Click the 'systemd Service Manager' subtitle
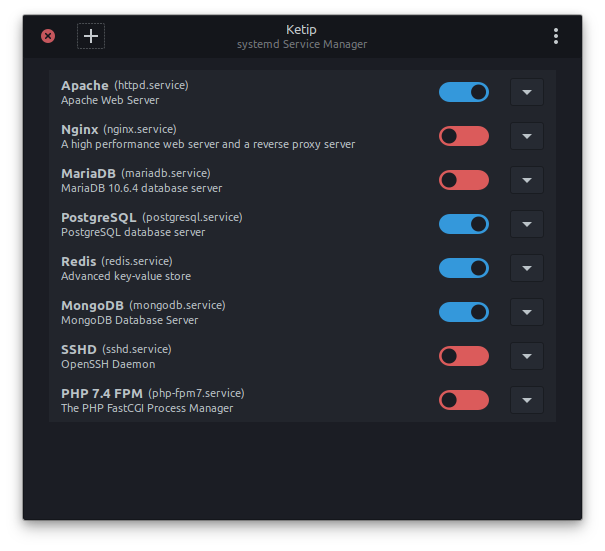 (302, 44)
